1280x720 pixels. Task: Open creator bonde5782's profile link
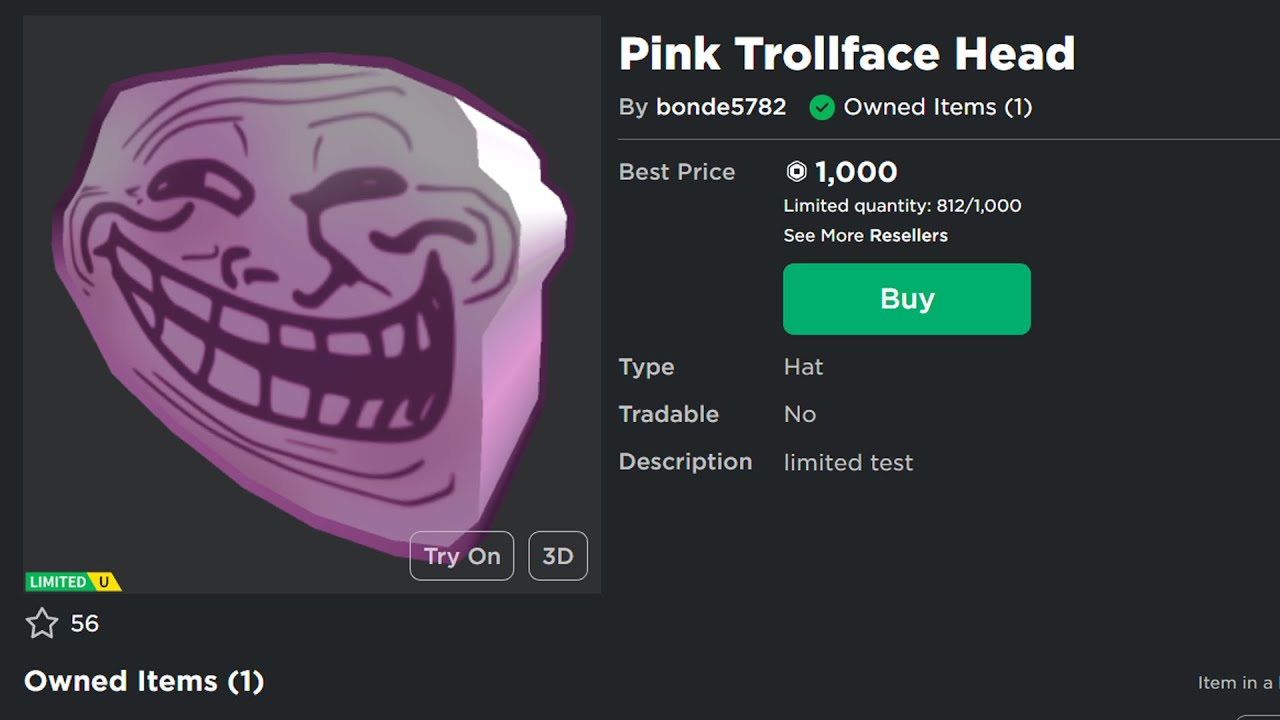click(720, 107)
